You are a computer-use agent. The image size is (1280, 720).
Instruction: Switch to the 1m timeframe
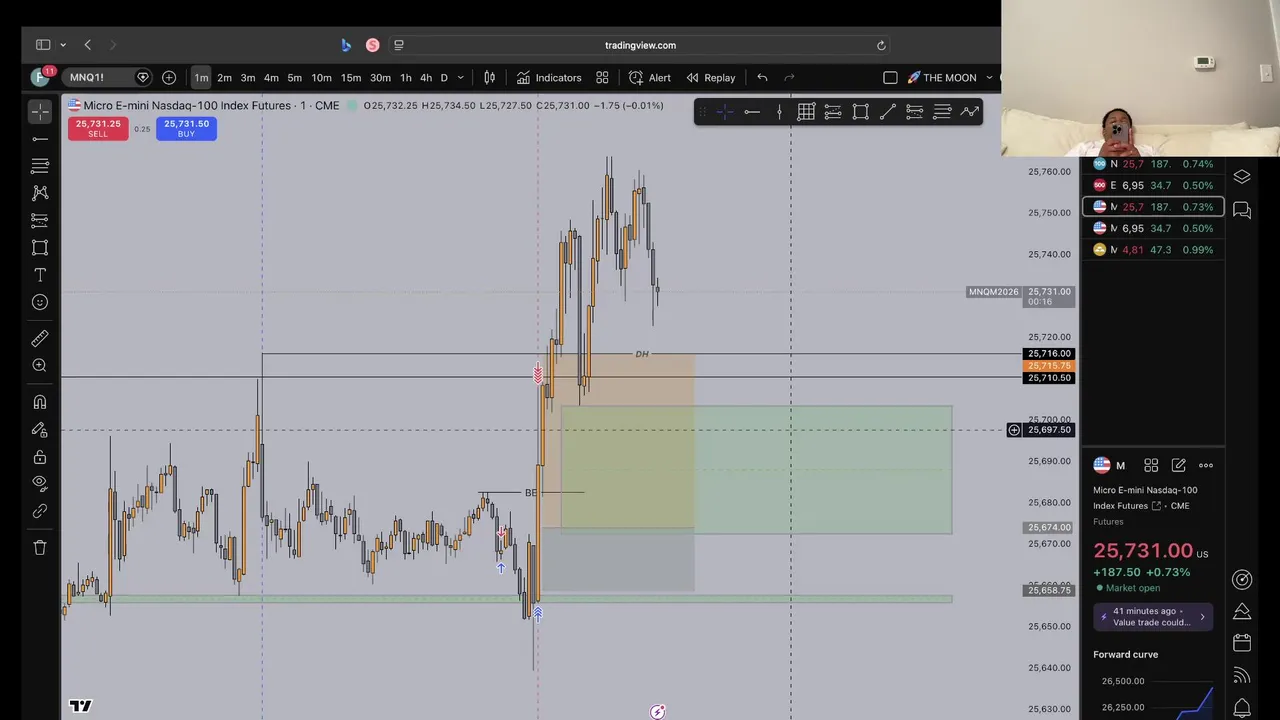(x=201, y=77)
